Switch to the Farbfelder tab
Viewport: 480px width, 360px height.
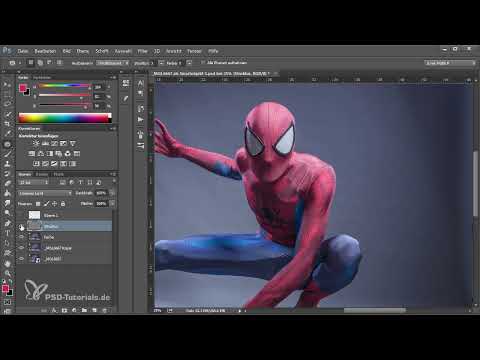point(42,77)
